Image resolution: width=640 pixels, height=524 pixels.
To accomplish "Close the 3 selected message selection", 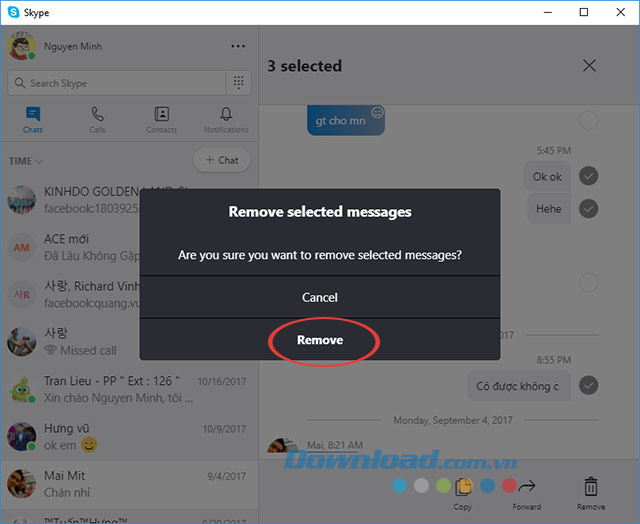I will pos(589,65).
